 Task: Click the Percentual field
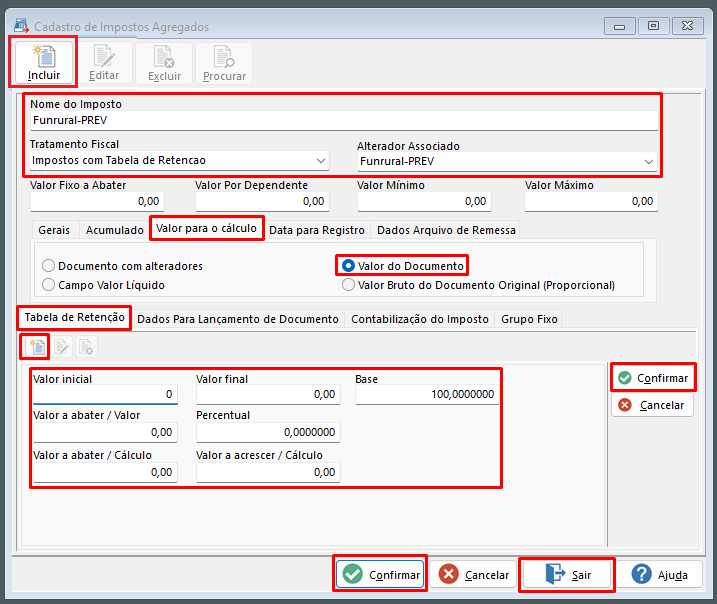pos(268,433)
